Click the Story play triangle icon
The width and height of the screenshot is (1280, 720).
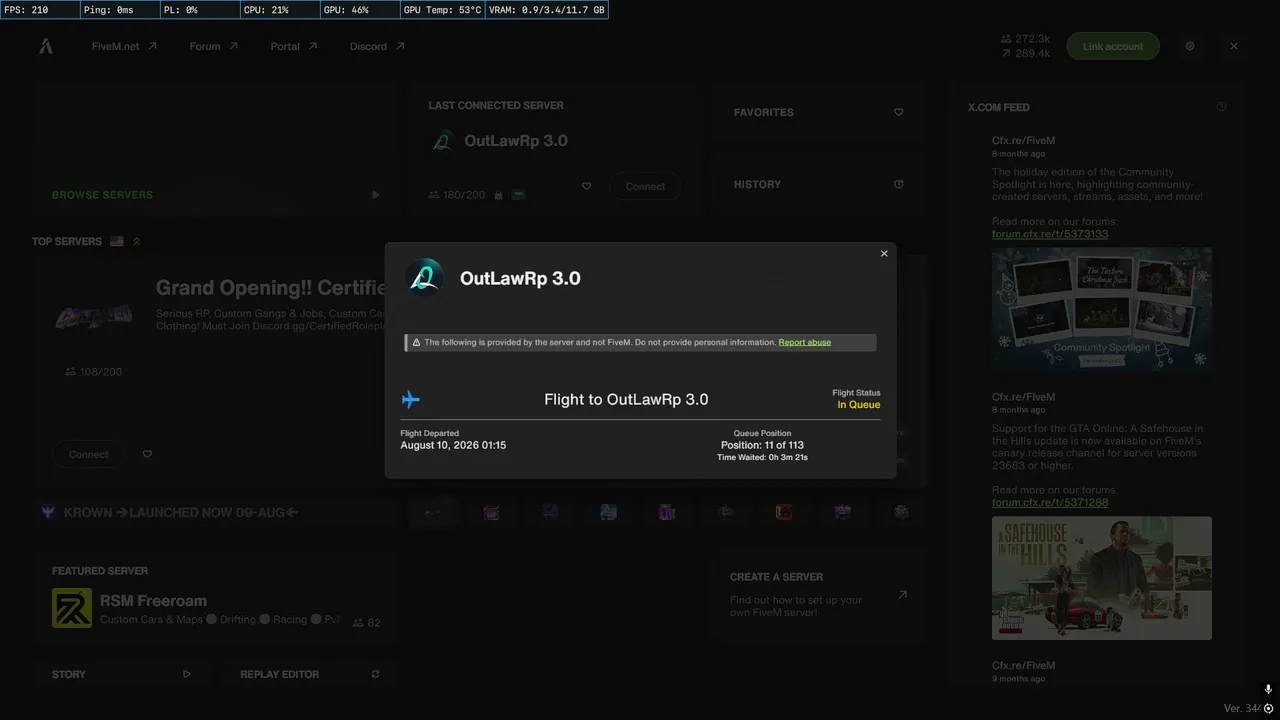point(187,674)
